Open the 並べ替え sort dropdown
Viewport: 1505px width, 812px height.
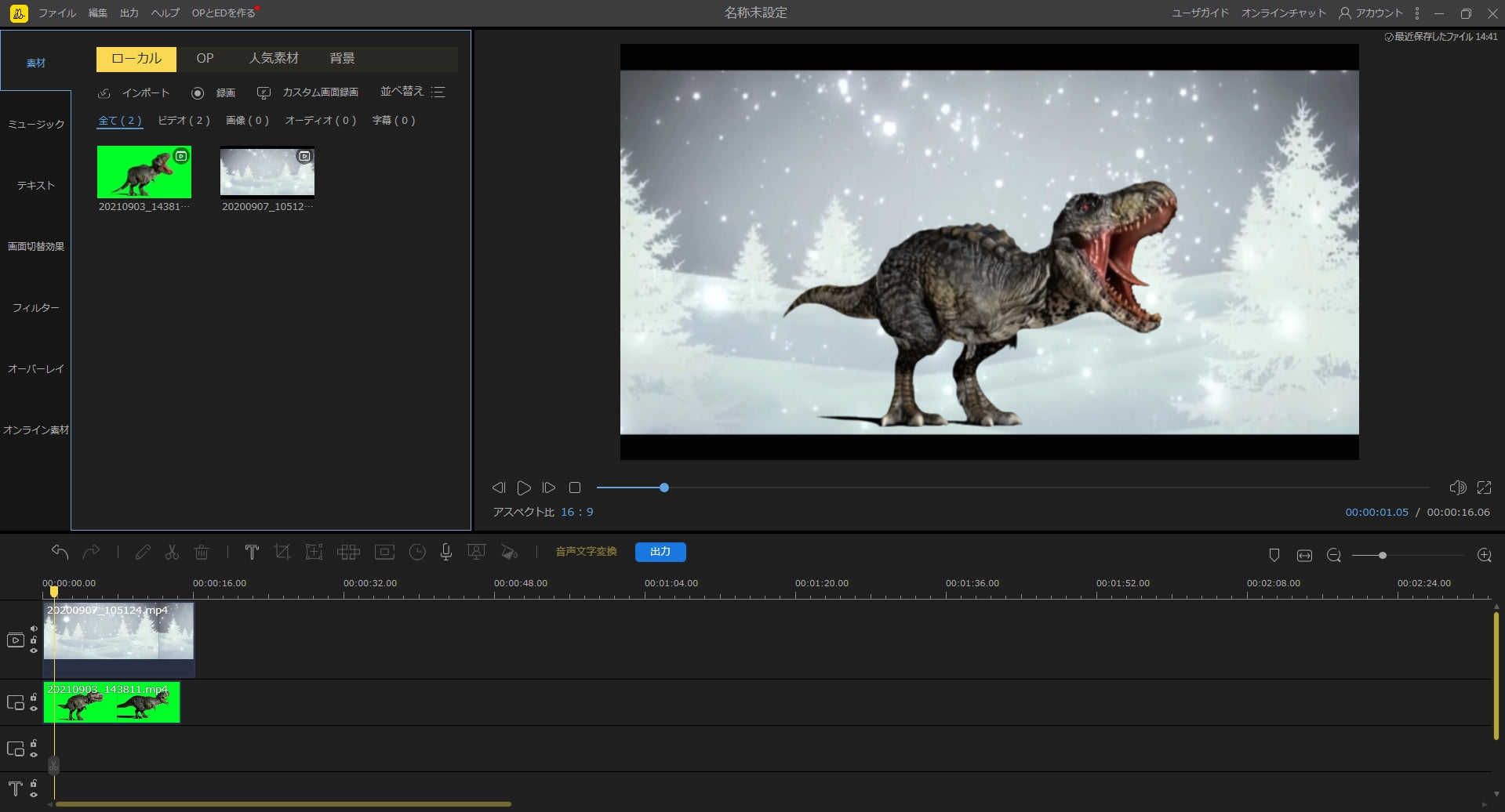(413, 92)
